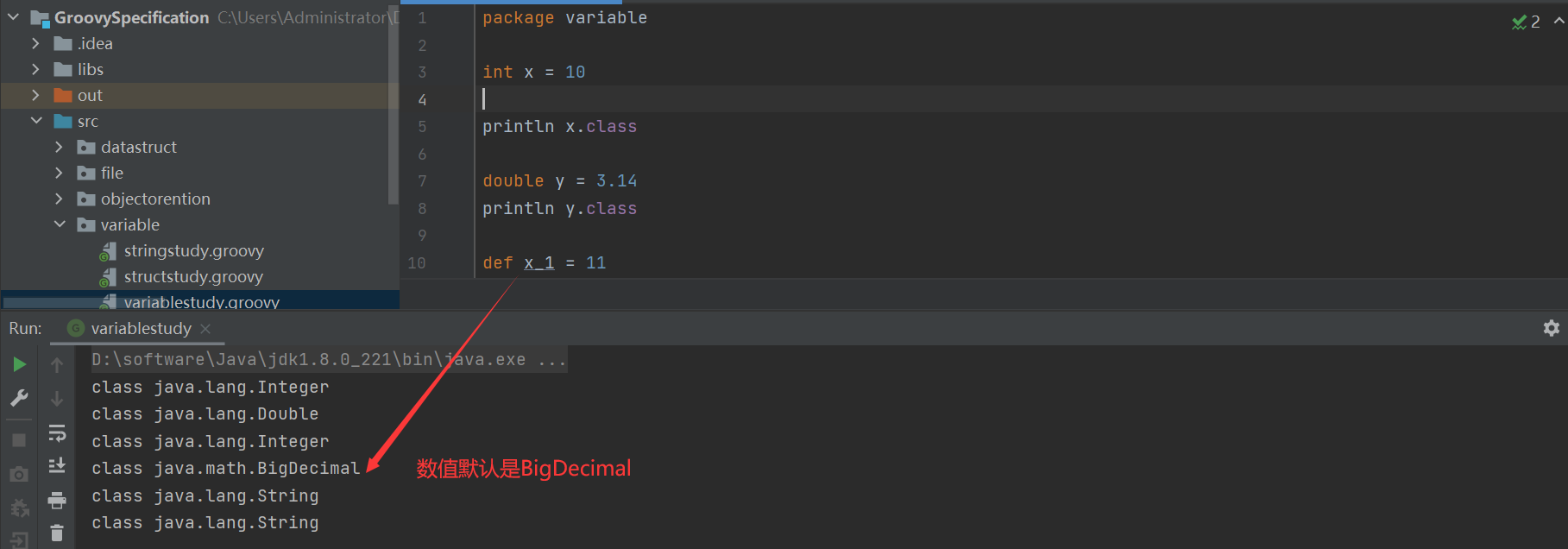Toggle scroll to end of console output
Image resolution: width=1568 pixels, height=549 pixels.
[x=57, y=466]
